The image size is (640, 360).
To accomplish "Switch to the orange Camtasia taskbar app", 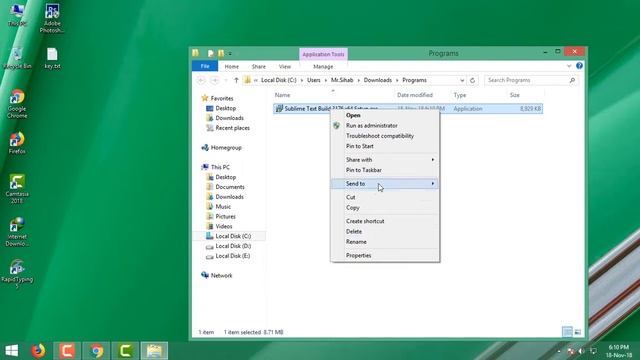I will click(x=67, y=351).
